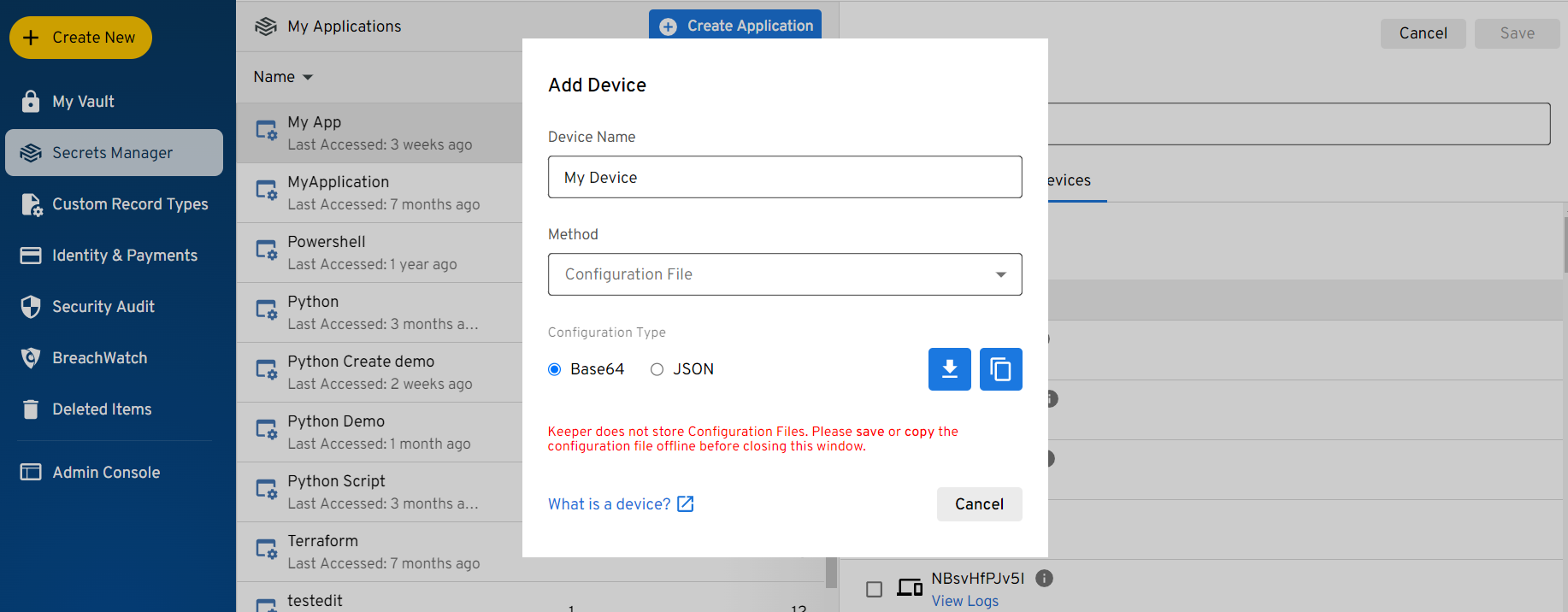
Task: Click the Custom Record Types file icon
Action: pos(31,204)
